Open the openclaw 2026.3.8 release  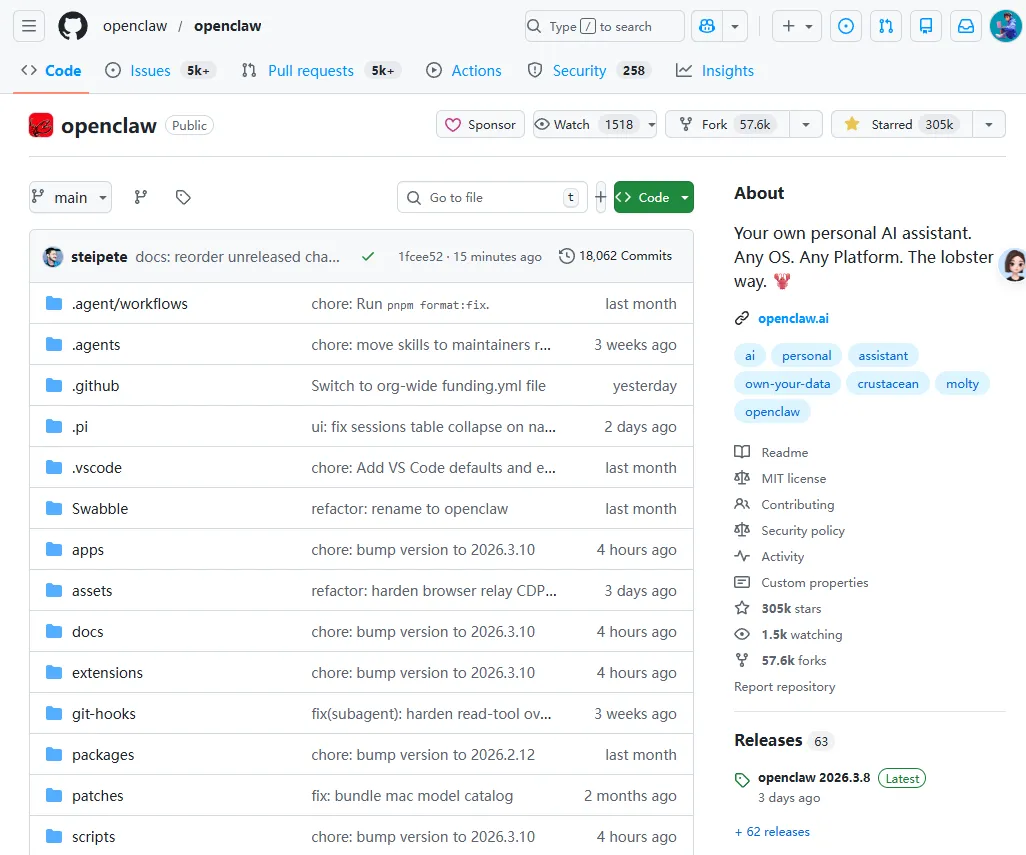click(814, 778)
